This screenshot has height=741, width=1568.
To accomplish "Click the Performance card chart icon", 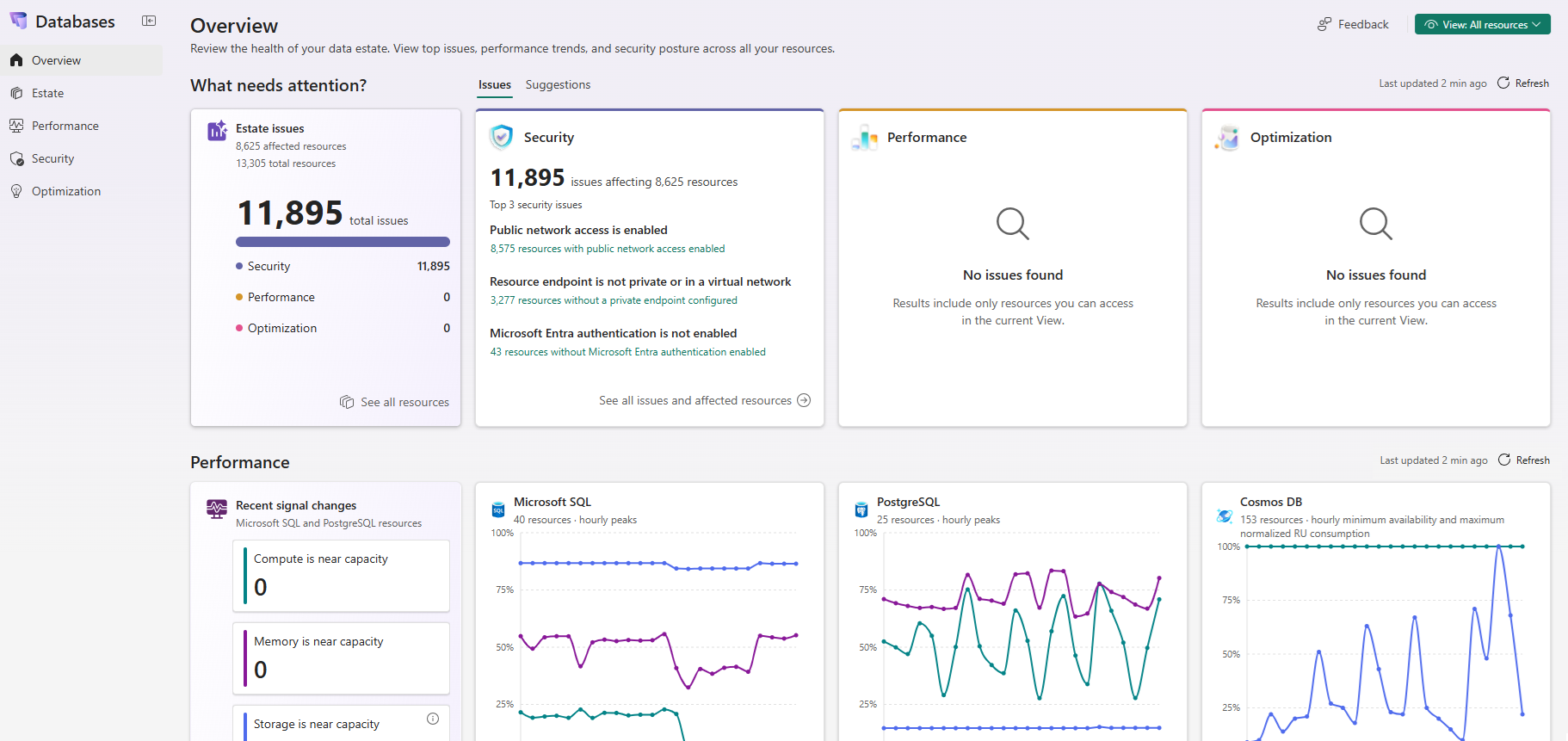I will tap(864, 138).
